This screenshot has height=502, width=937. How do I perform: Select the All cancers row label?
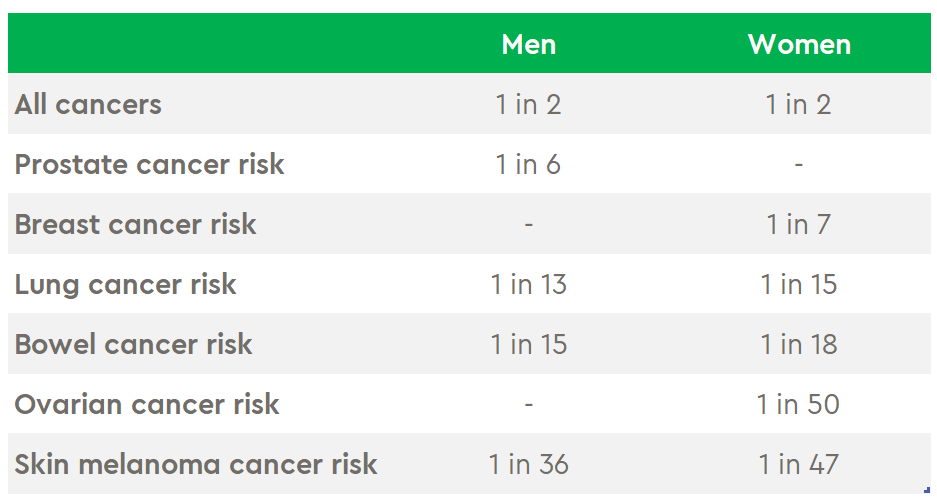pyautogui.click(x=88, y=105)
